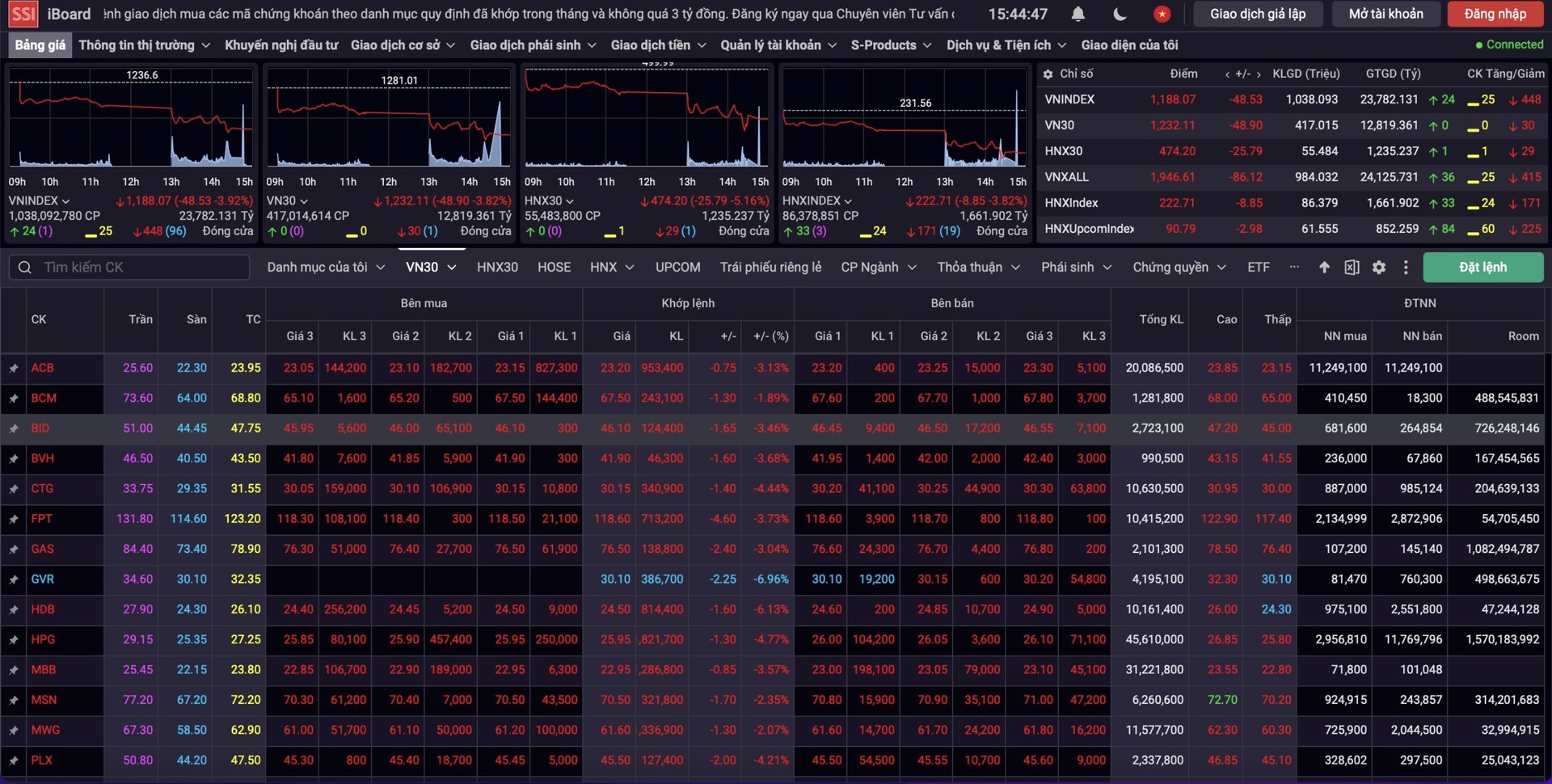Expand Giao dịch cơ sở menu
Screen dimensions: 1552x784
[x=403, y=45]
